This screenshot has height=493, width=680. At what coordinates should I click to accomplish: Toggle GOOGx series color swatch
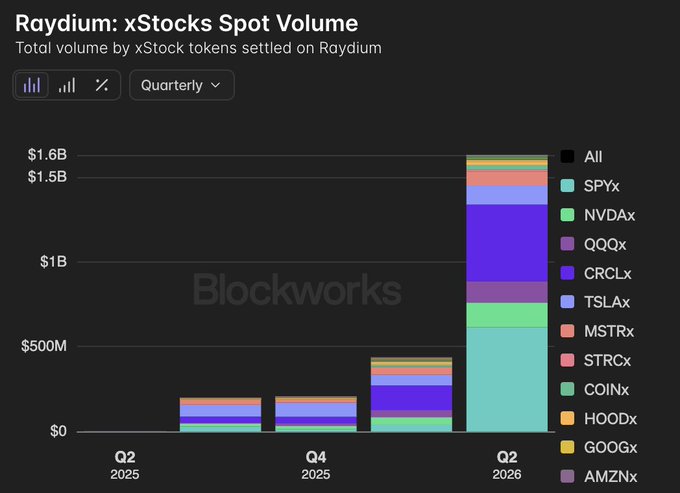[x=567, y=447]
